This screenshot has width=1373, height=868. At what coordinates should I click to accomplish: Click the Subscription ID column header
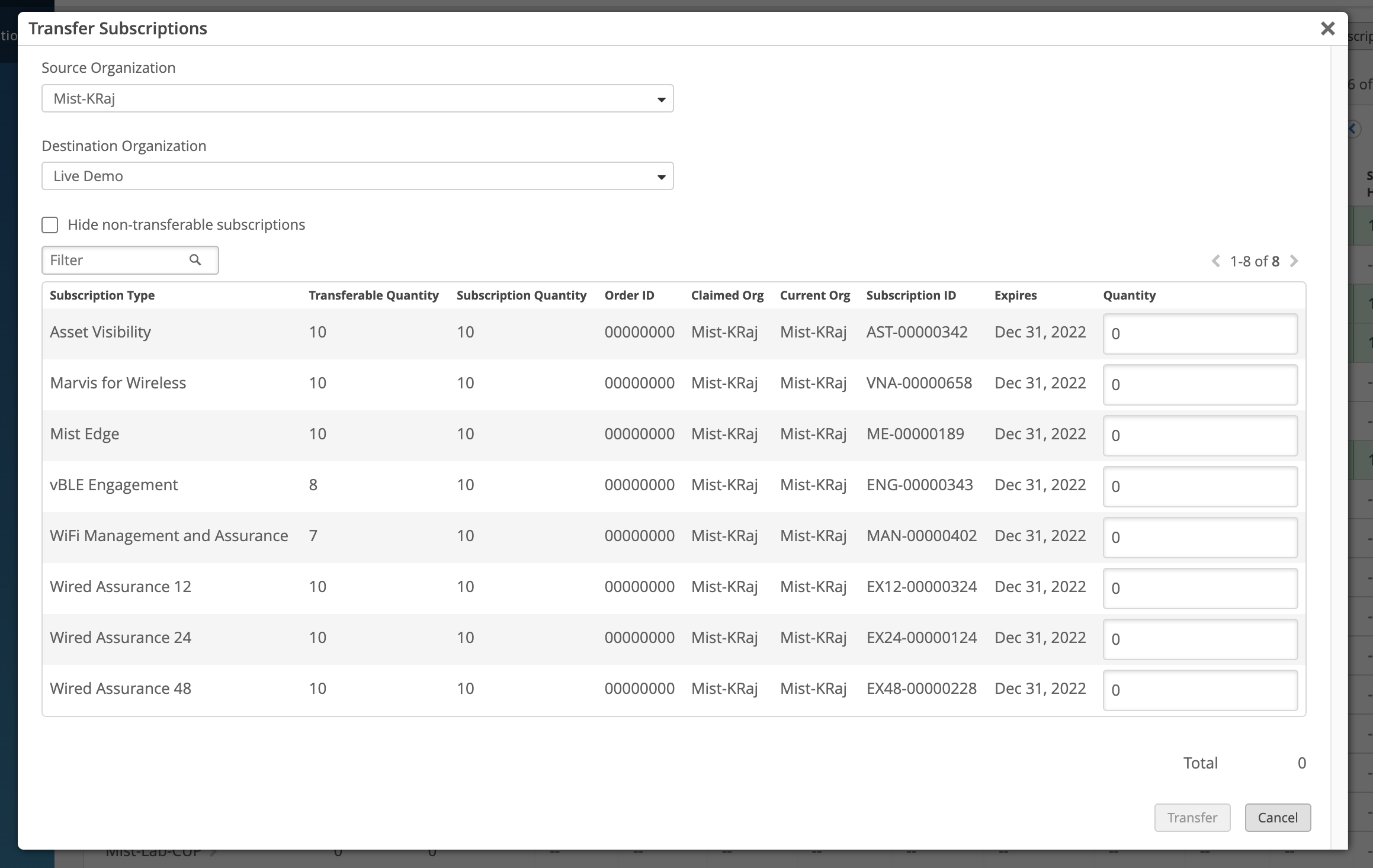point(910,295)
